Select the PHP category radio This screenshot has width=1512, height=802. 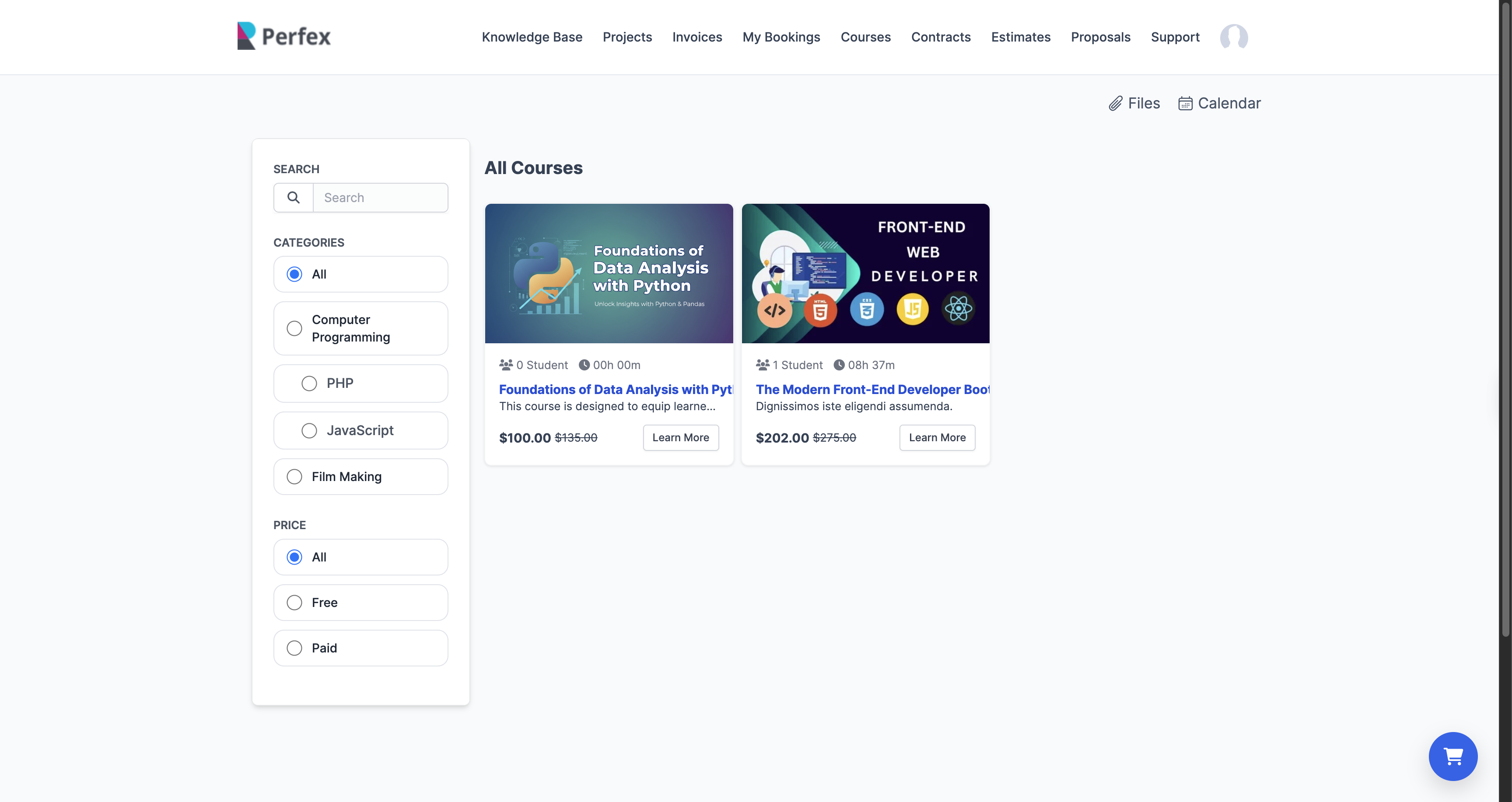pos(309,384)
